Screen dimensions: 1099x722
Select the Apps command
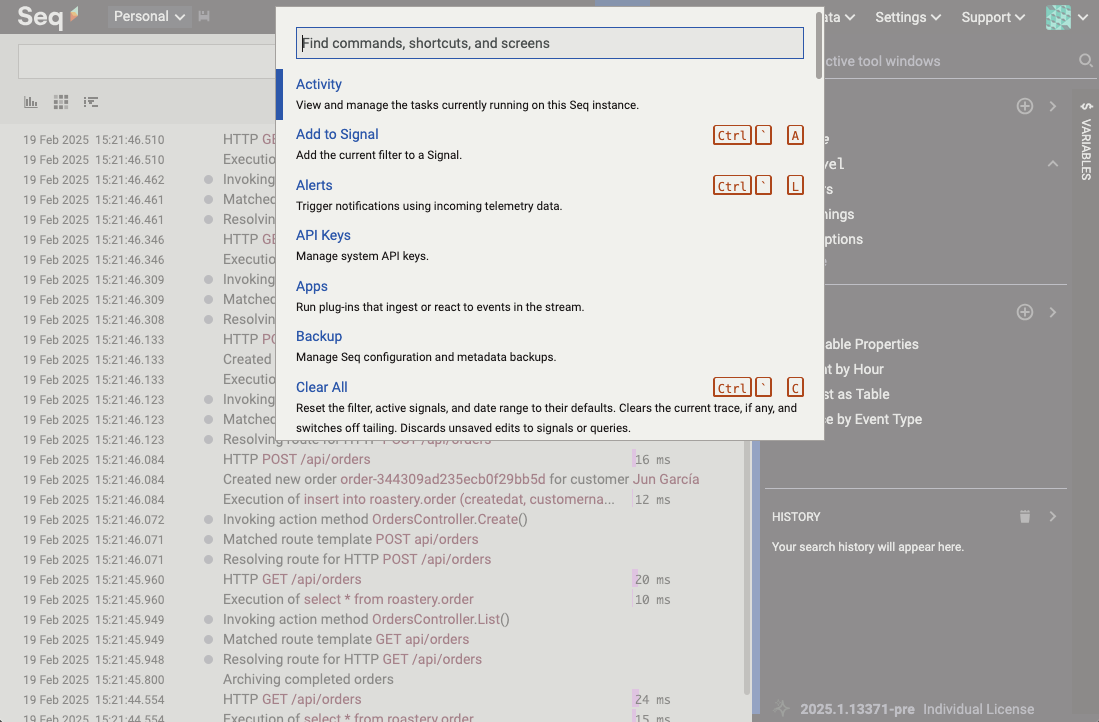(x=550, y=296)
